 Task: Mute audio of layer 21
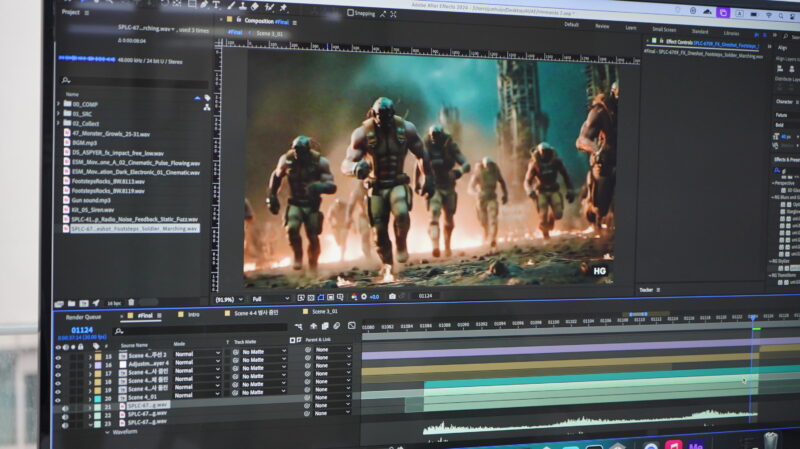pos(65,408)
